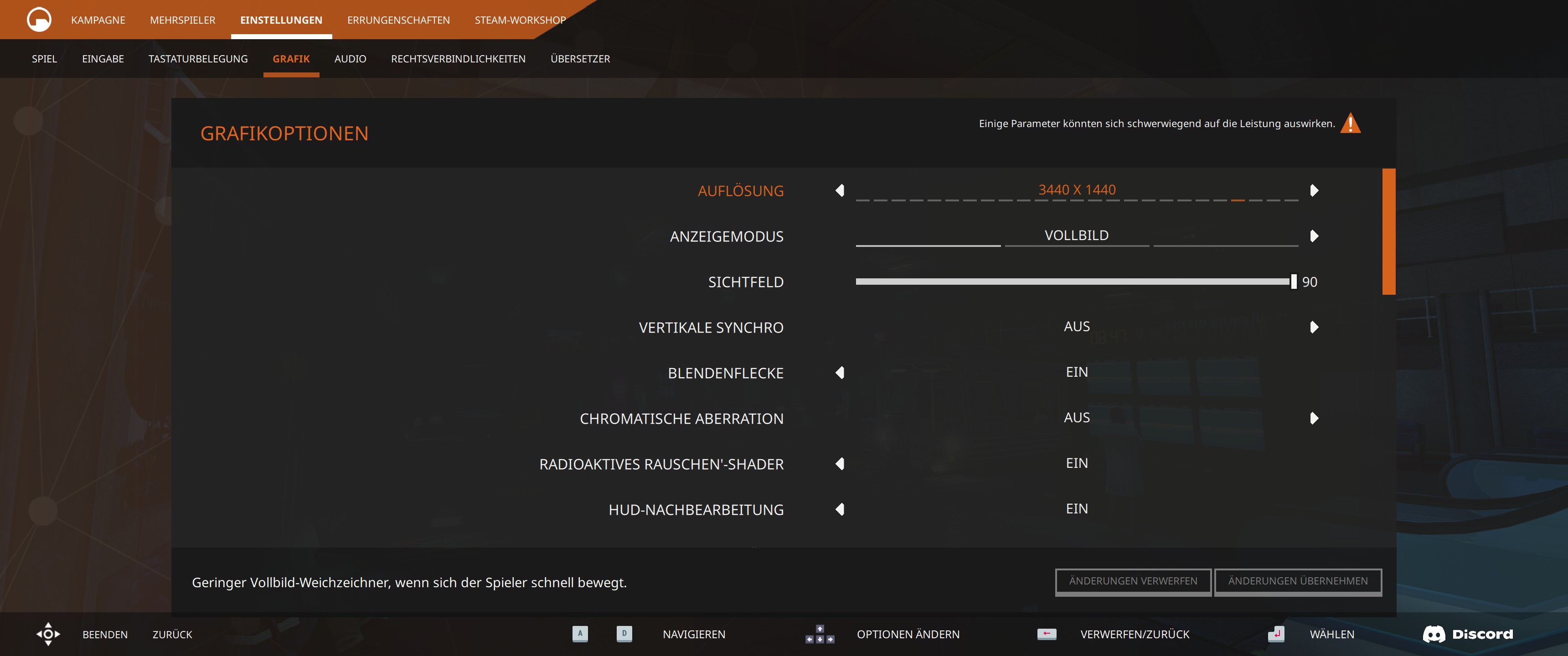
Task: Click the D key navigation icon
Action: [624, 634]
